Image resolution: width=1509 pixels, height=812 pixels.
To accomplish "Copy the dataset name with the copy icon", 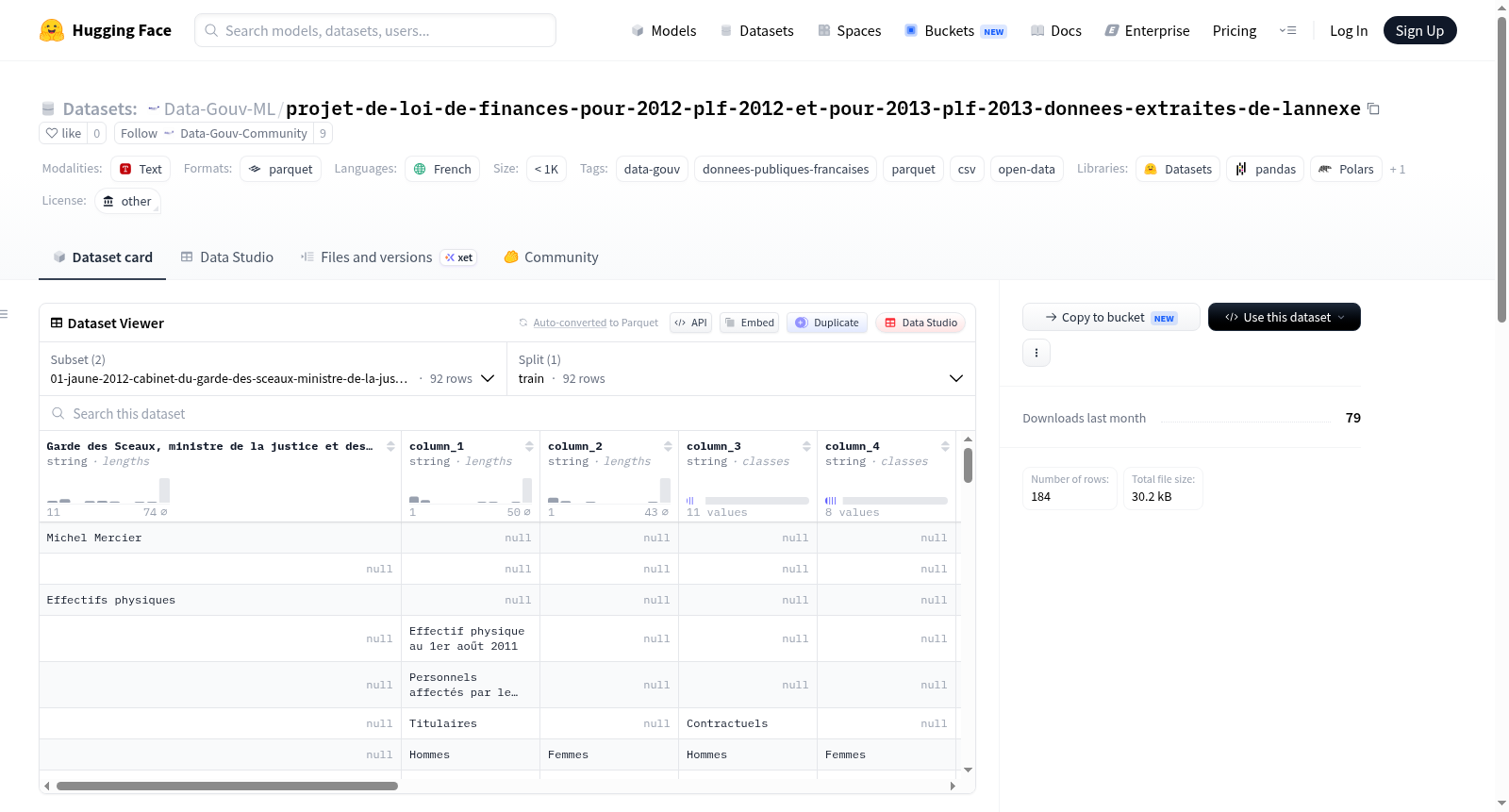I will point(1373,109).
